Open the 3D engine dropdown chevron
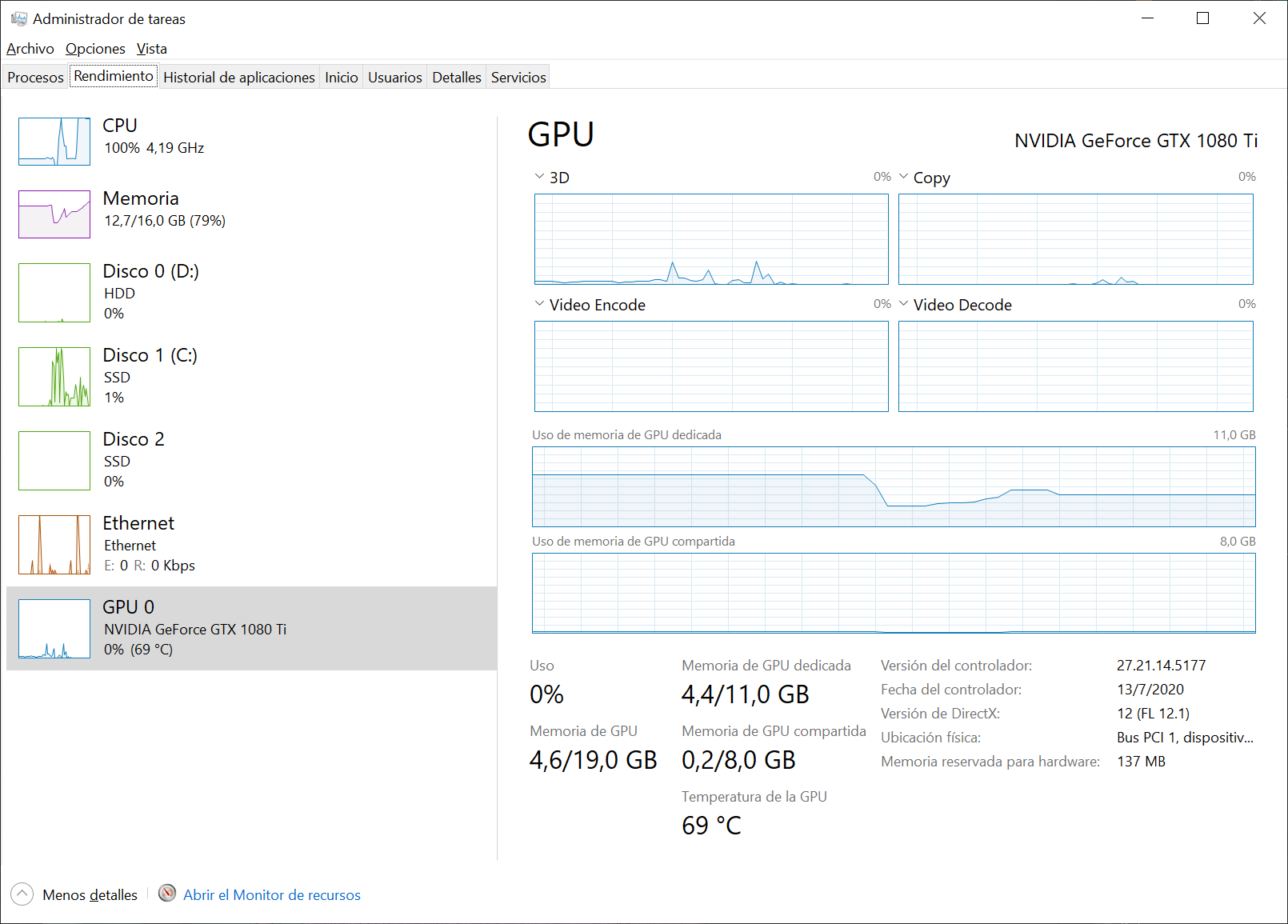1288x924 pixels. [539, 176]
